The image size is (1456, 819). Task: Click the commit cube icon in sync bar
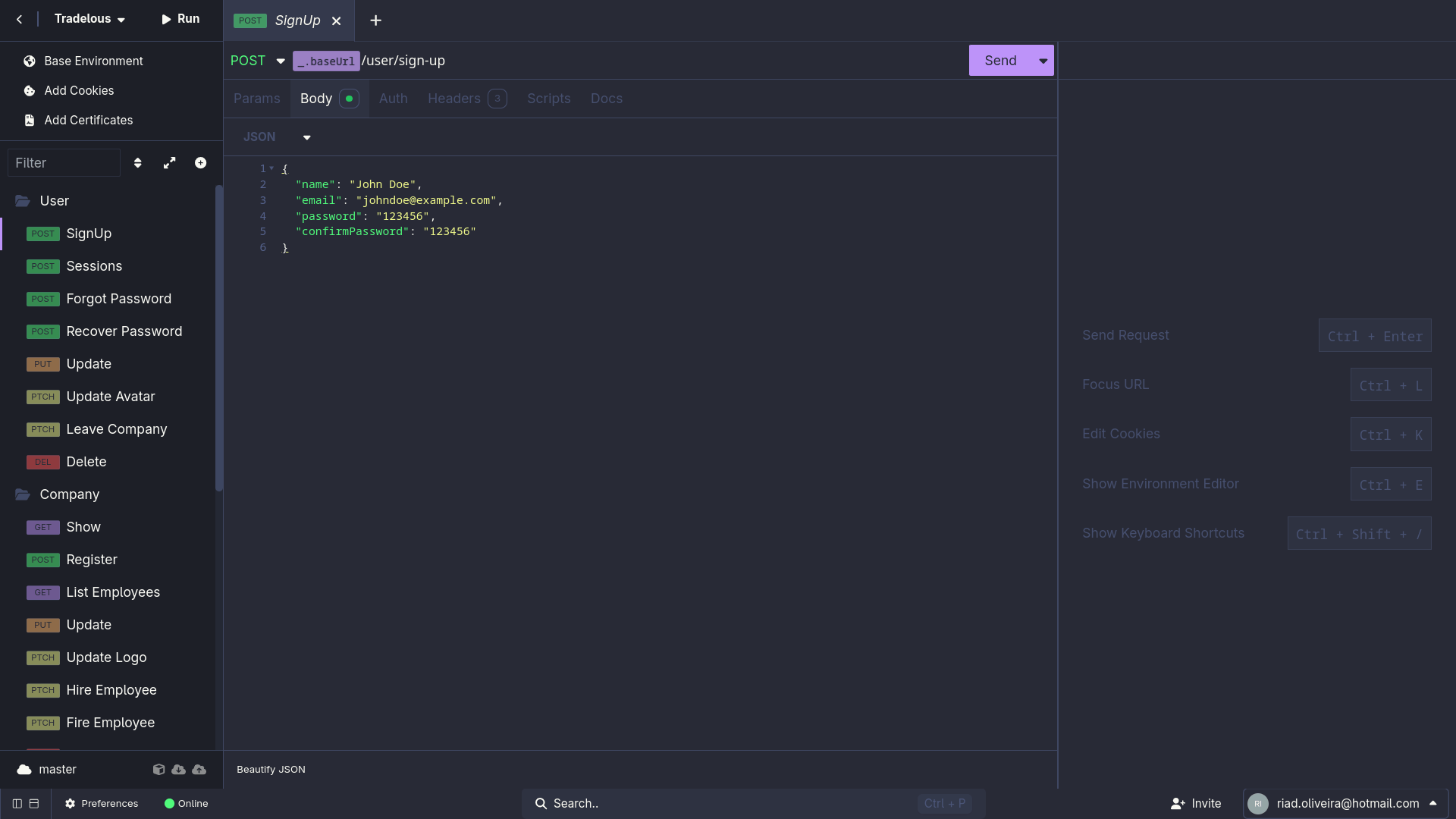click(158, 770)
